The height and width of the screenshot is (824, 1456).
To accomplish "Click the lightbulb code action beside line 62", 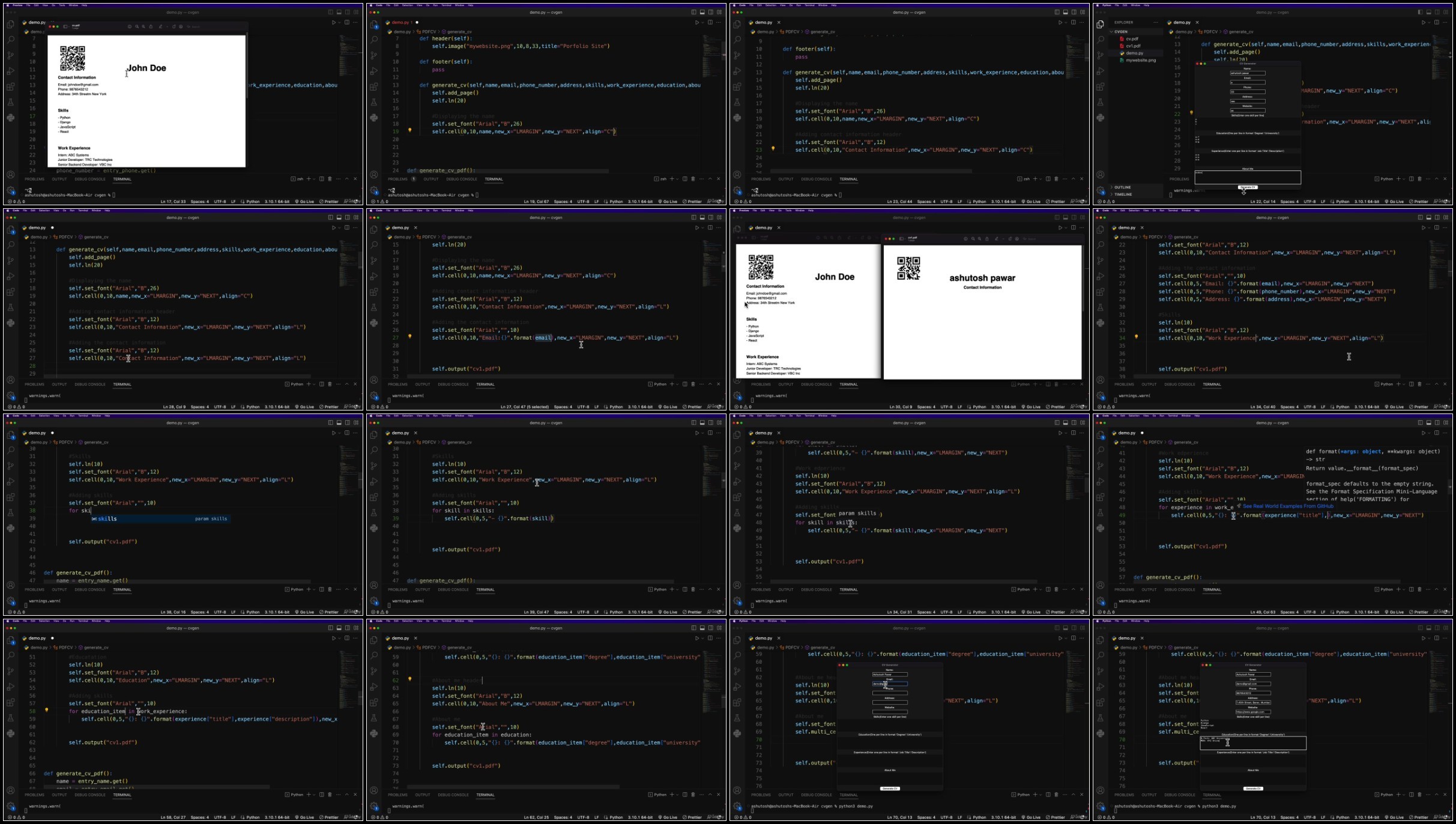I will [410, 679].
